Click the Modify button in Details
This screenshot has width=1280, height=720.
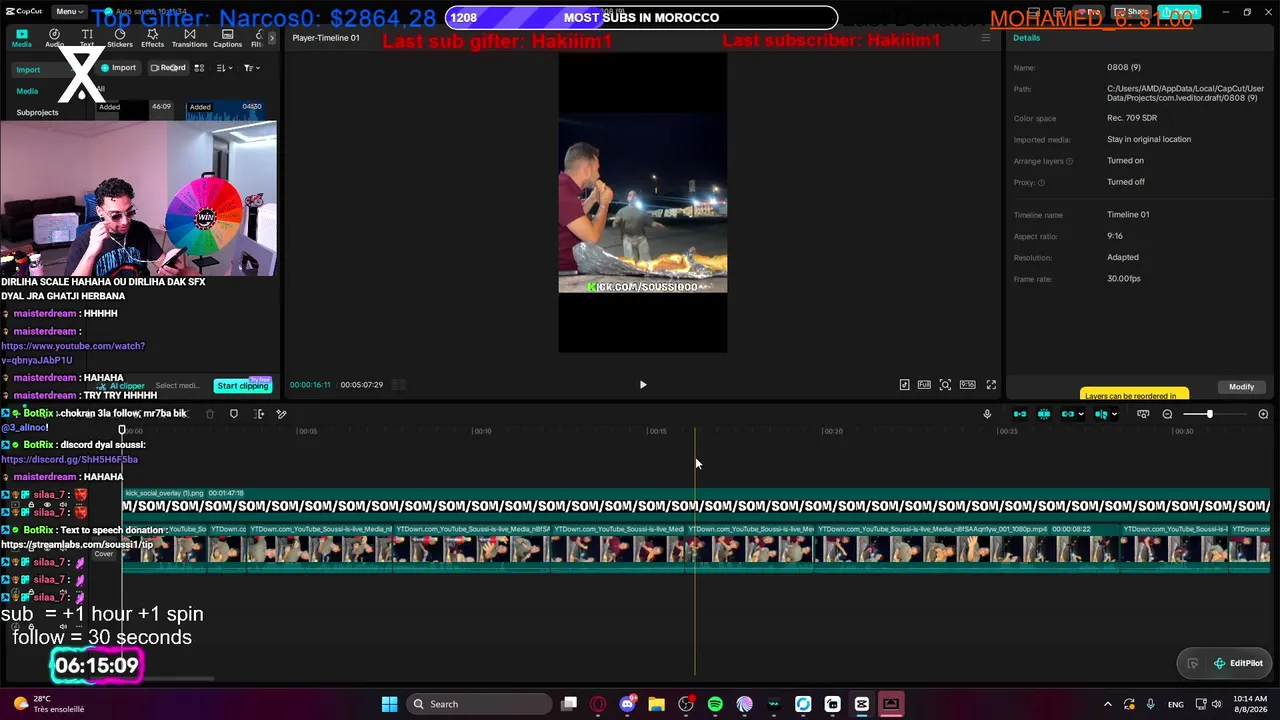point(1241,387)
